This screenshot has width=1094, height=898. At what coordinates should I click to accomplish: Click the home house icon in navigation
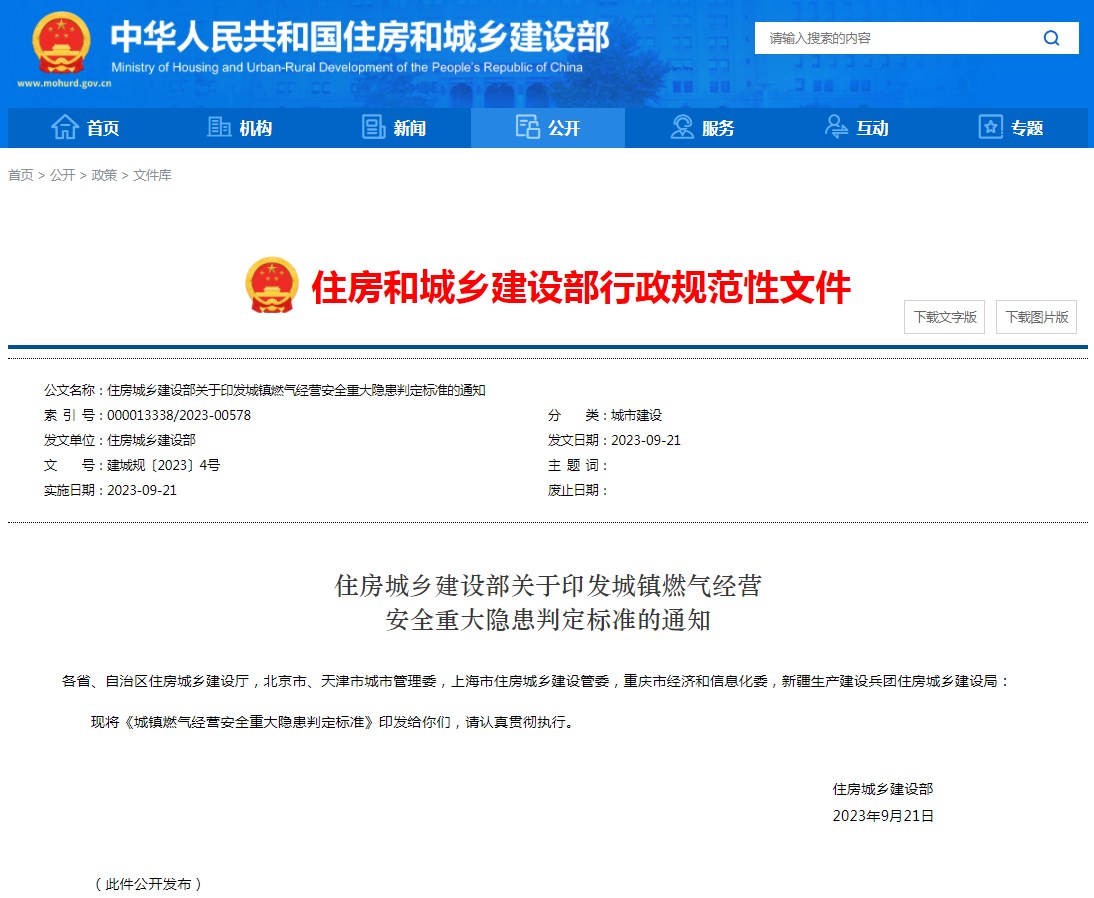(65, 127)
